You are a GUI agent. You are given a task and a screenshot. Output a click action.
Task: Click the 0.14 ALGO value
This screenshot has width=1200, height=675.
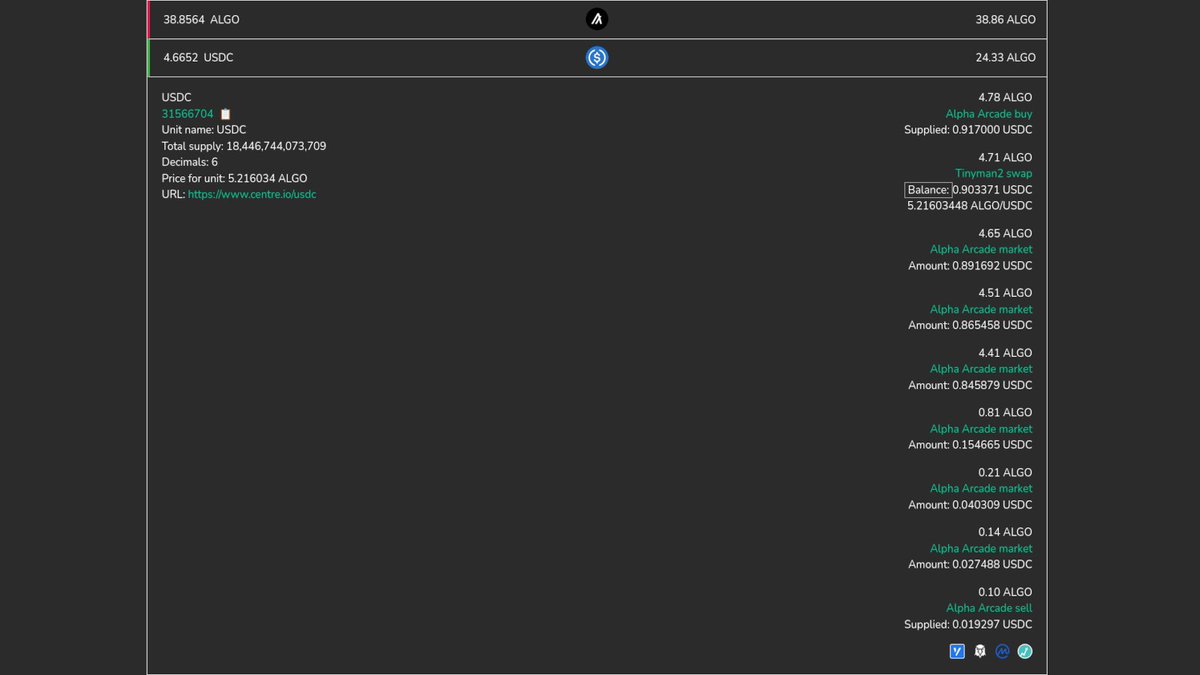tap(1005, 532)
